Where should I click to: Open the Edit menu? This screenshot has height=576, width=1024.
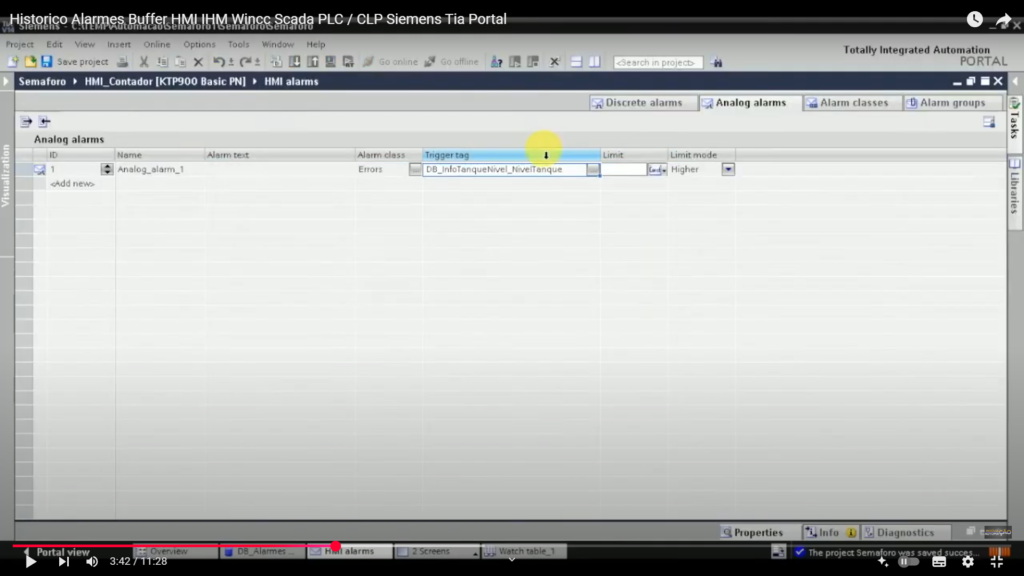pyautogui.click(x=54, y=44)
